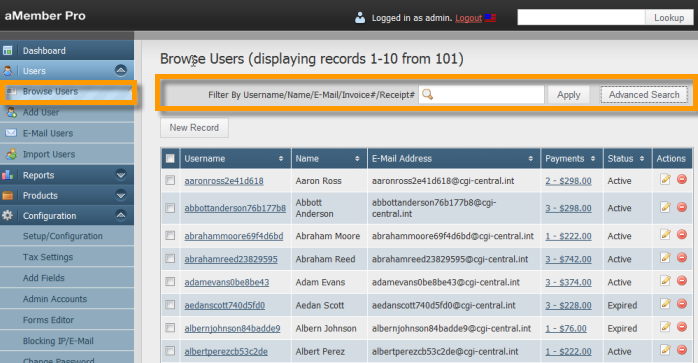Click the Products box icon
The image size is (698, 363).
(x=8, y=195)
